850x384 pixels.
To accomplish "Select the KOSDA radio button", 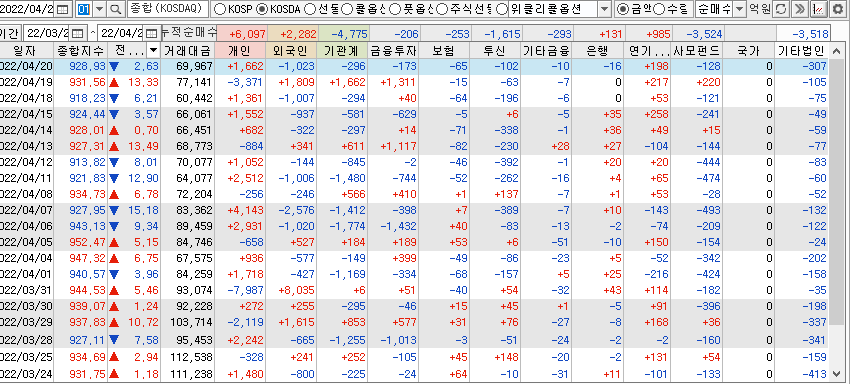I will tap(261, 9).
